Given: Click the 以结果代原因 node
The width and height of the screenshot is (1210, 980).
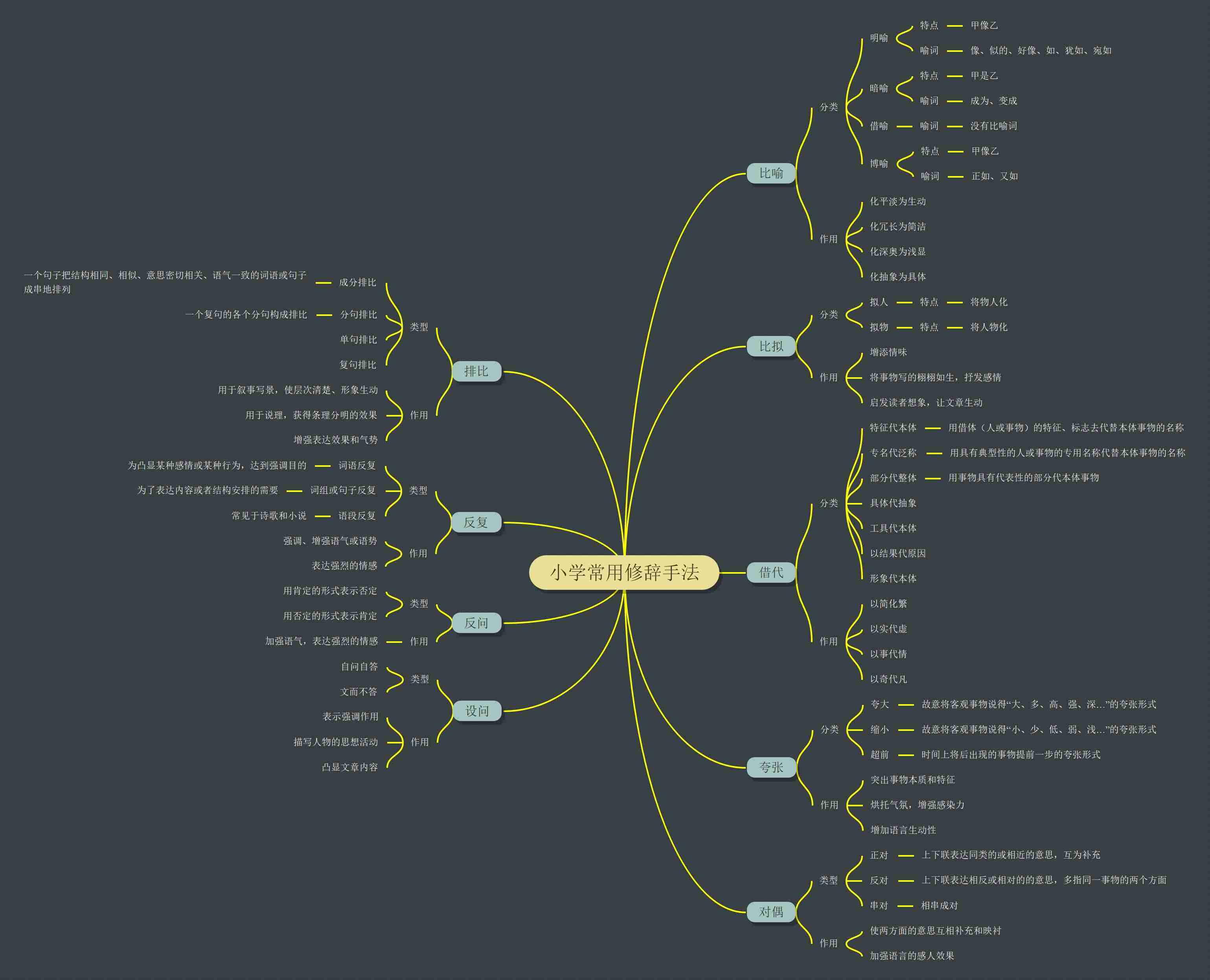Looking at the screenshot, I should [x=898, y=553].
